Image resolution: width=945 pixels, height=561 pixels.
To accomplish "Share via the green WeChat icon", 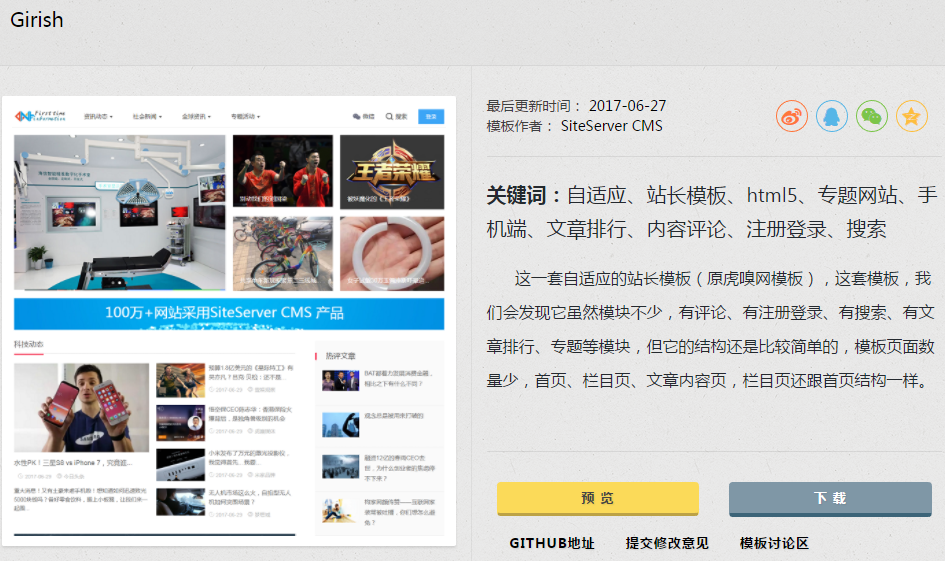I will 871,116.
